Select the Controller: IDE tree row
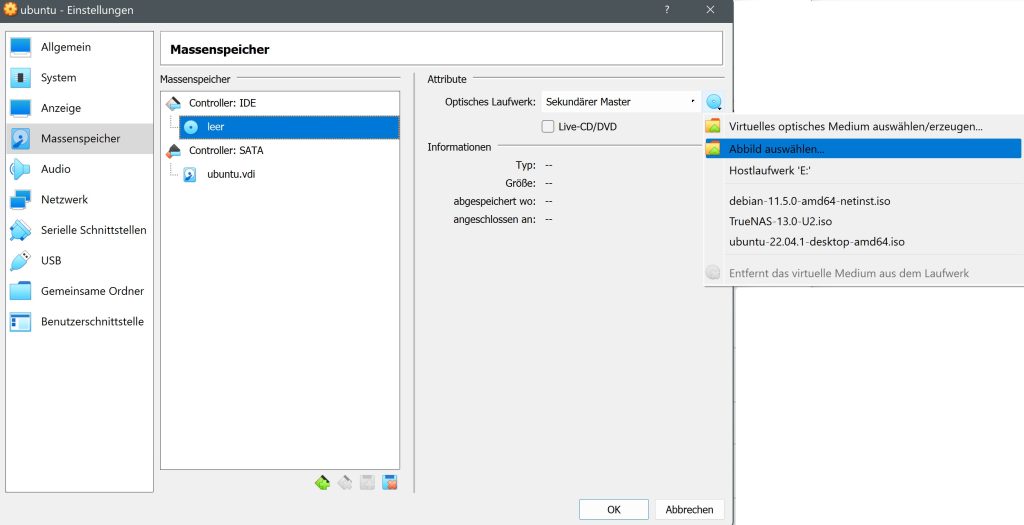 click(280, 103)
